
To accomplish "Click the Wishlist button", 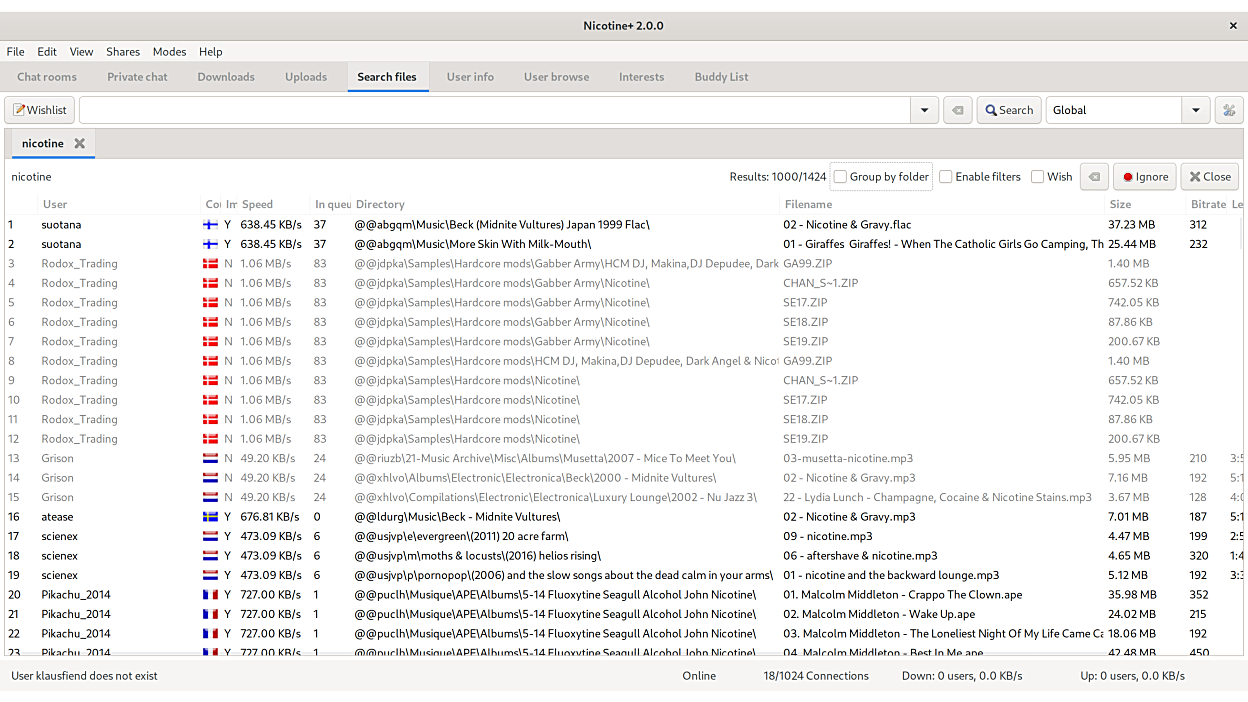I will pyautogui.click(x=40, y=110).
